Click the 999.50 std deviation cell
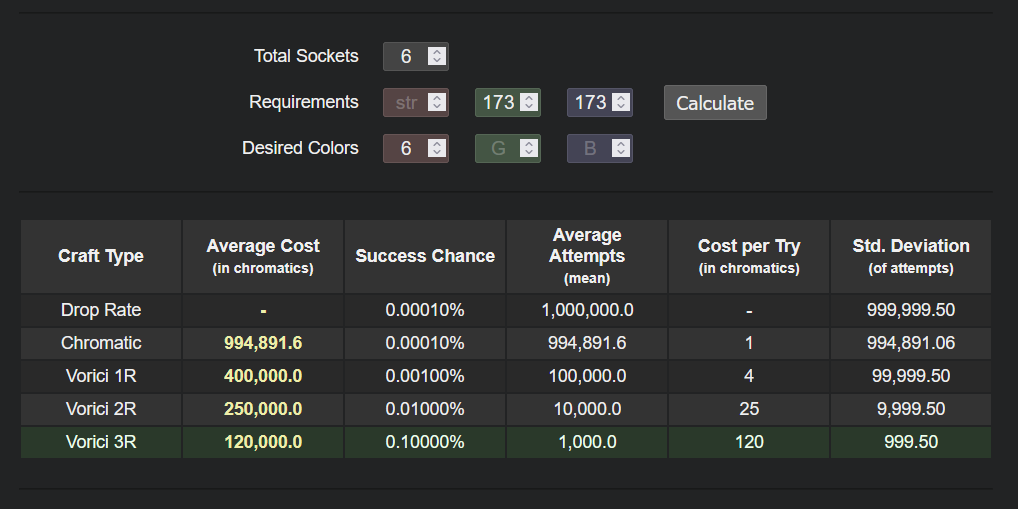 (911, 443)
